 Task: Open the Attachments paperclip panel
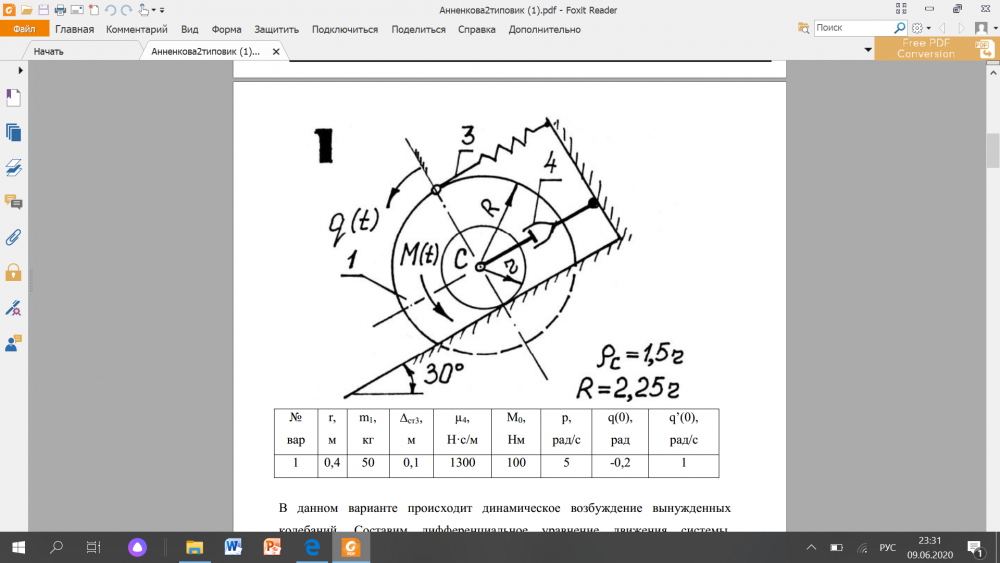tap(13, 237)
